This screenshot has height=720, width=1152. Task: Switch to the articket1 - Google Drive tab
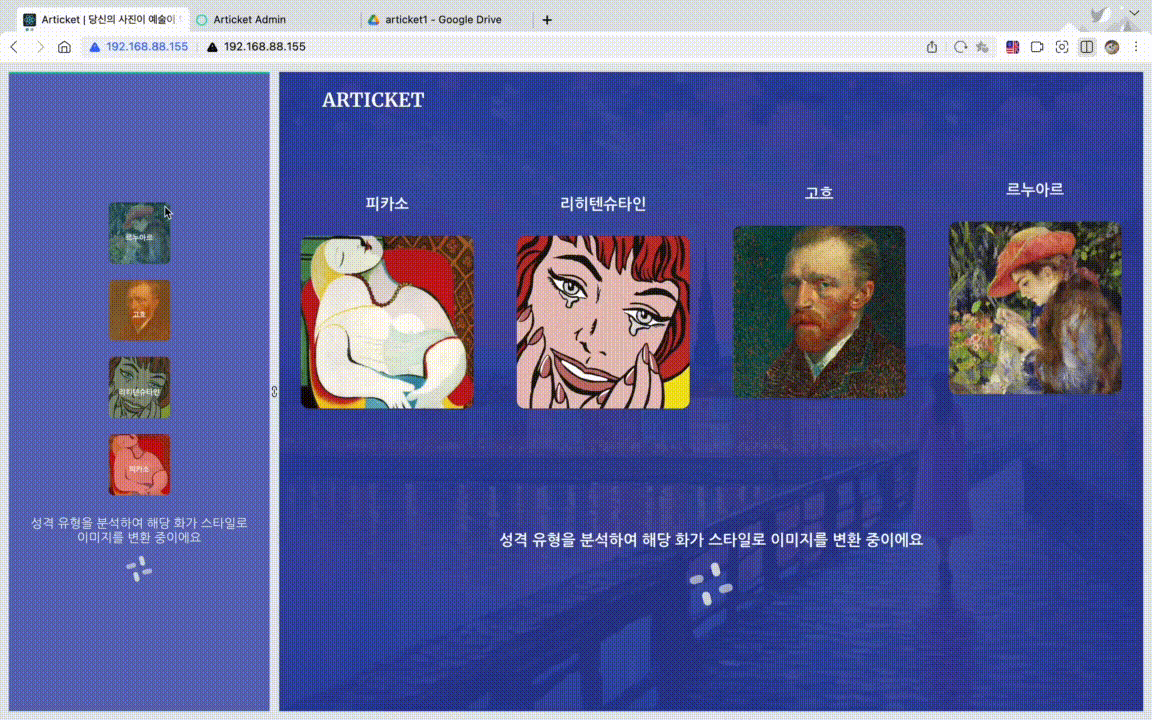pyautogui.click(x=447, y=20)
